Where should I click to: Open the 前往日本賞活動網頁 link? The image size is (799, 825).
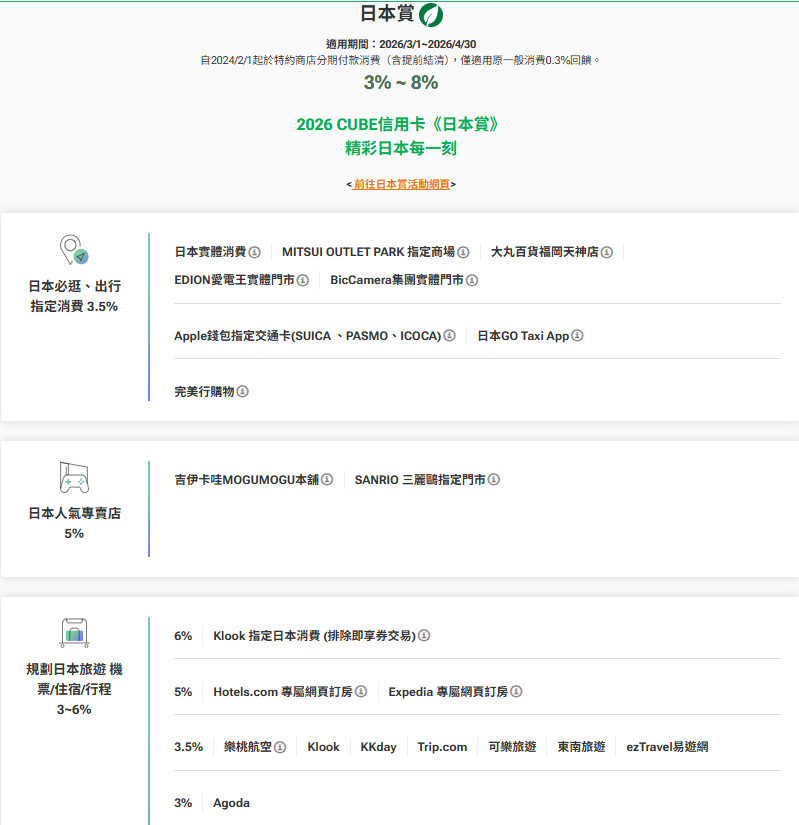pos(401,184)
